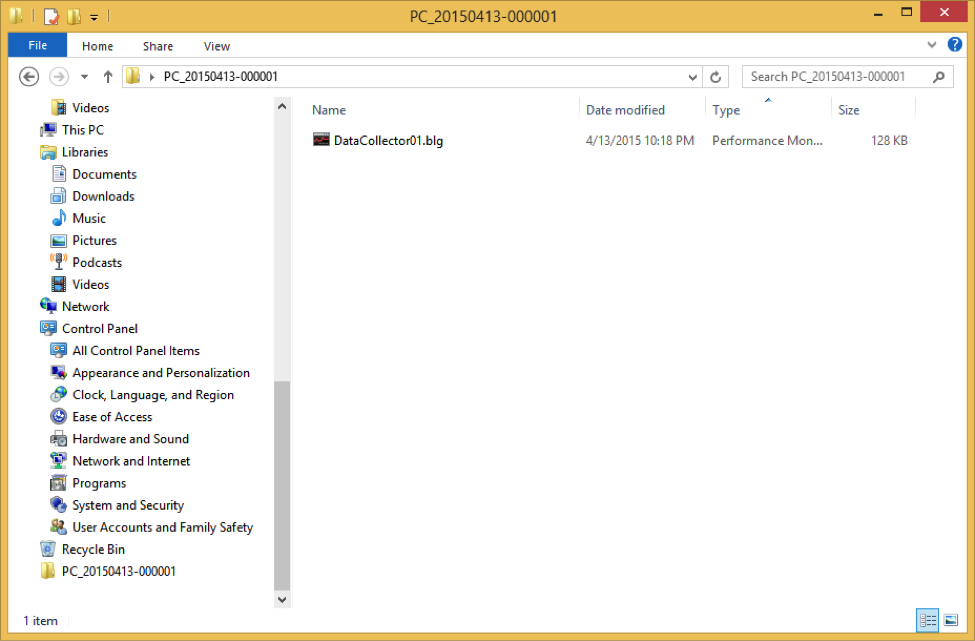Open Clock, Language, and Region

pos(153,395)
